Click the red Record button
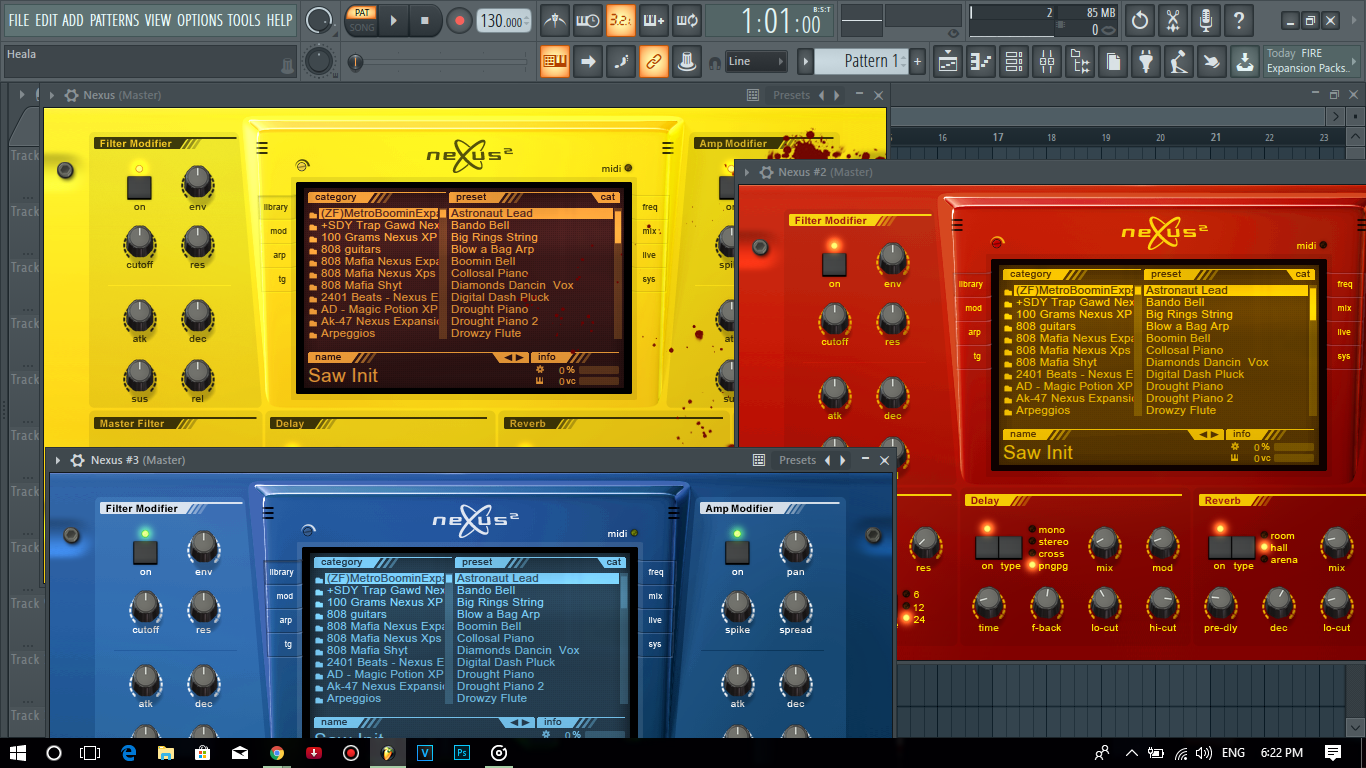The height and width of the screenshot is (768, 1366). pos(459,20)
